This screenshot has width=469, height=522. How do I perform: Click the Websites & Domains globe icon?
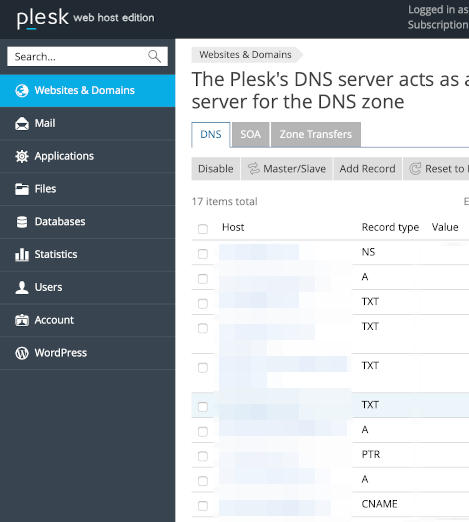point(22,90)
